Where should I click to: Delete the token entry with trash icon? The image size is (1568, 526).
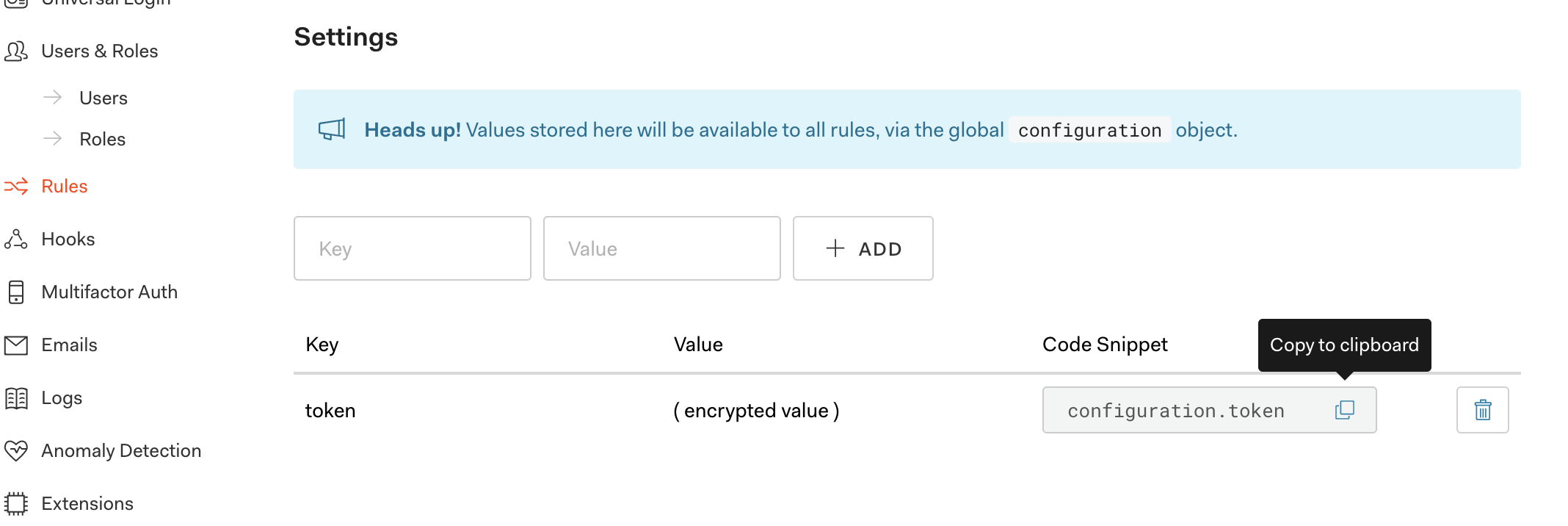(1482, 410)
